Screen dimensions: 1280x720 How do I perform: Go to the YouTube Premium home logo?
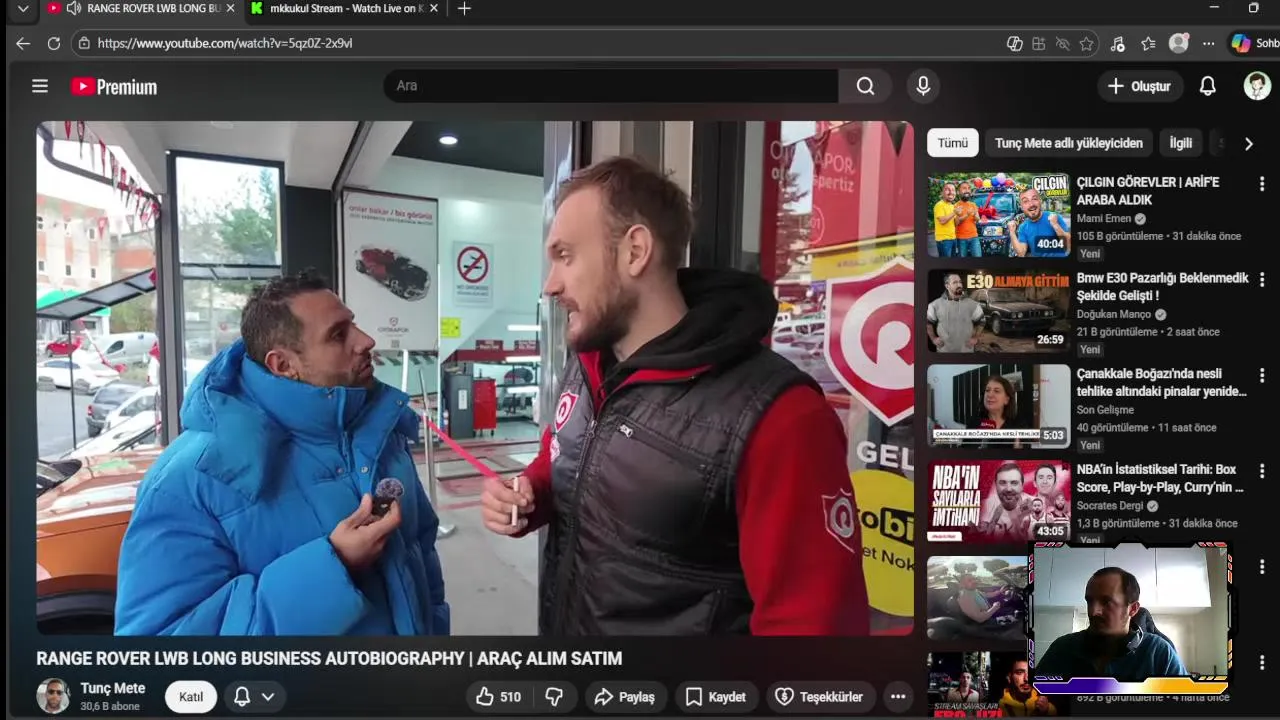pyautogui.click(x=114, y=87)
